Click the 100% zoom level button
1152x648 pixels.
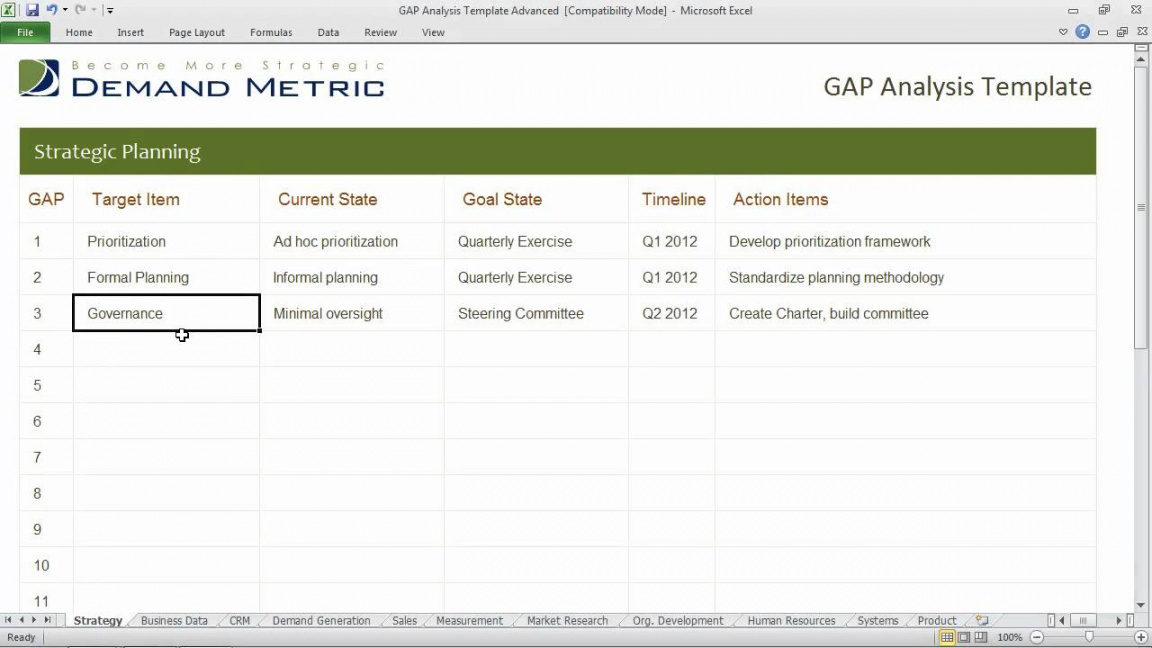[1010, 637]
